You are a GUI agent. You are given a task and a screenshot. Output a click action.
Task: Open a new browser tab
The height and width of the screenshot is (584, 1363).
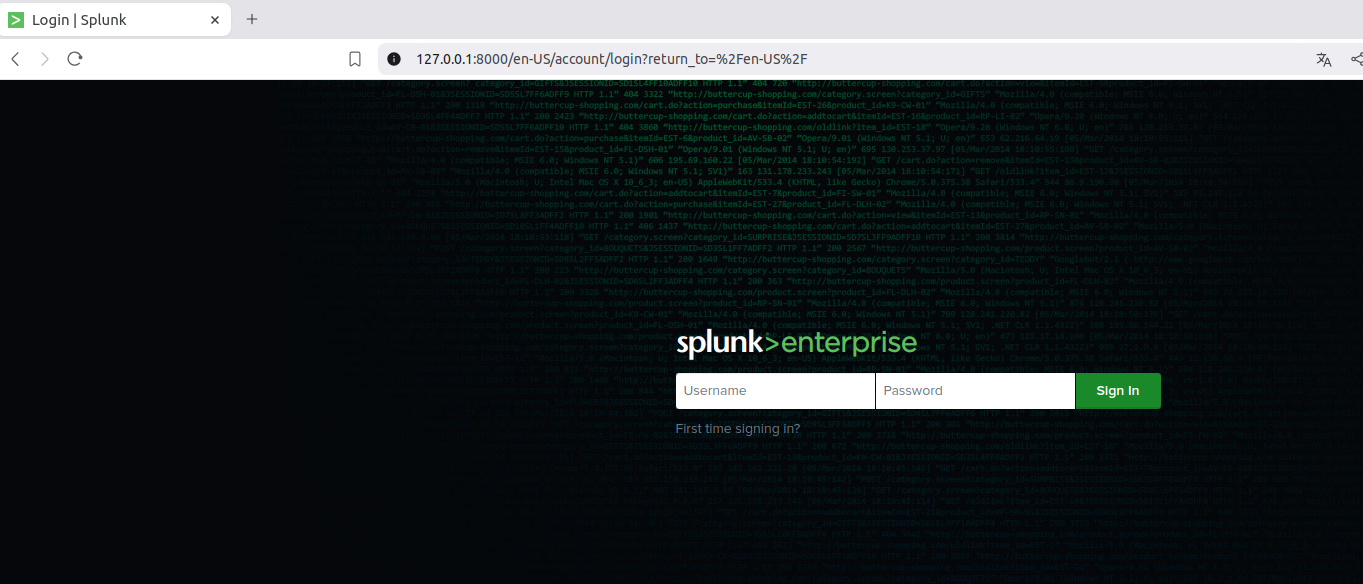click(252, 19)
